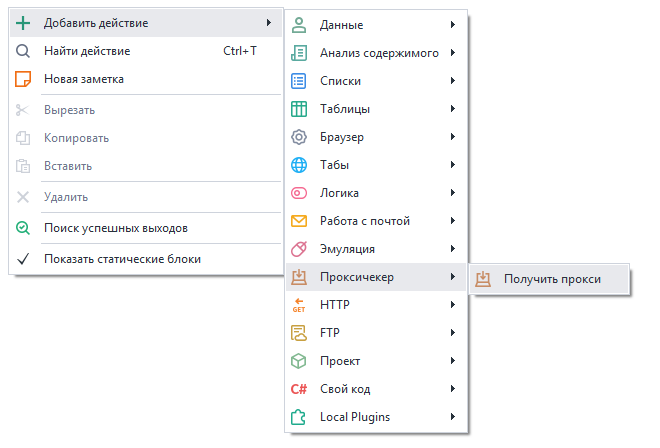The image size is (660, 448).
Task: Open the Проект menu entry
Action: [x=340, y=361]
